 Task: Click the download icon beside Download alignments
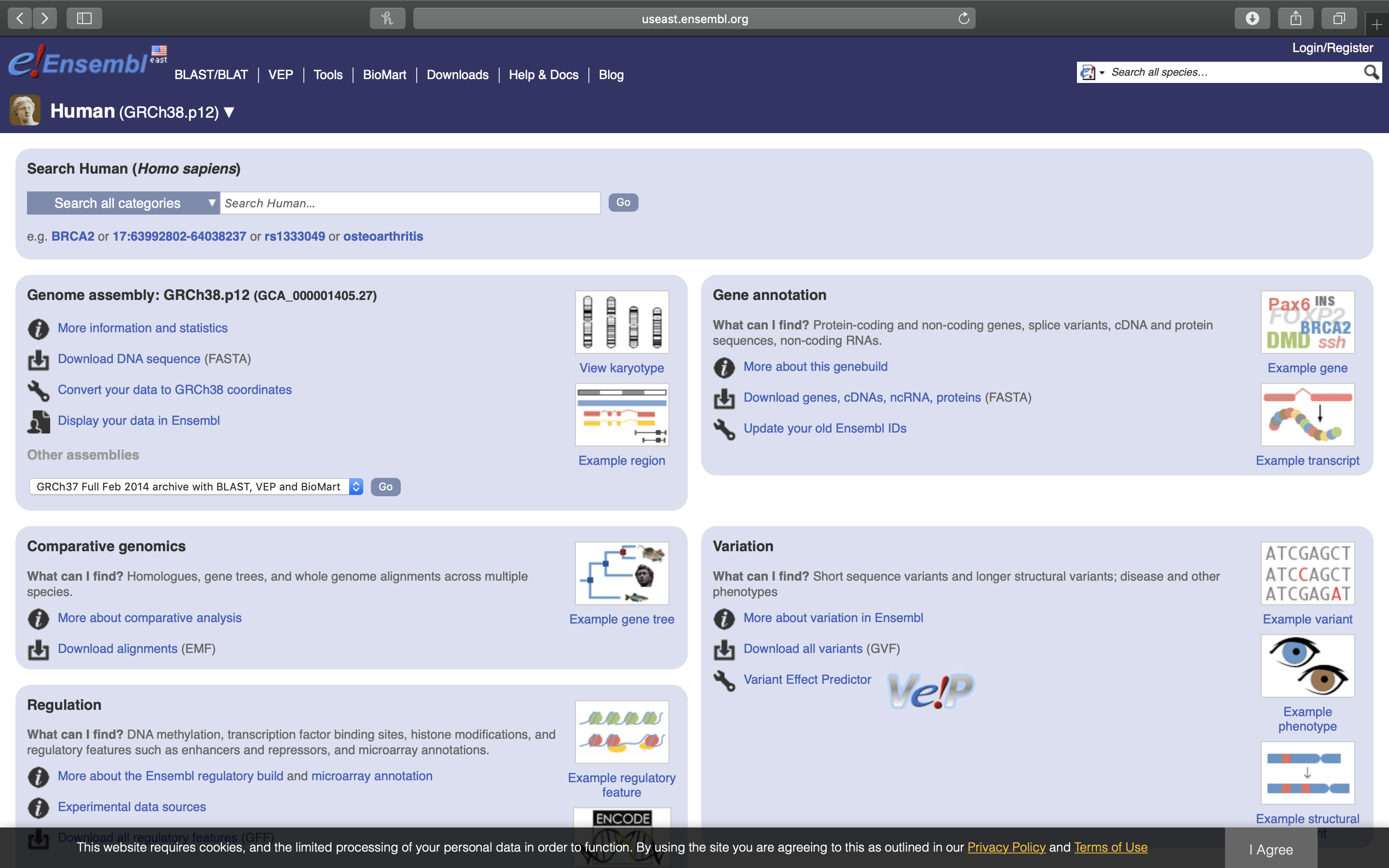click(x=39, y=650)
